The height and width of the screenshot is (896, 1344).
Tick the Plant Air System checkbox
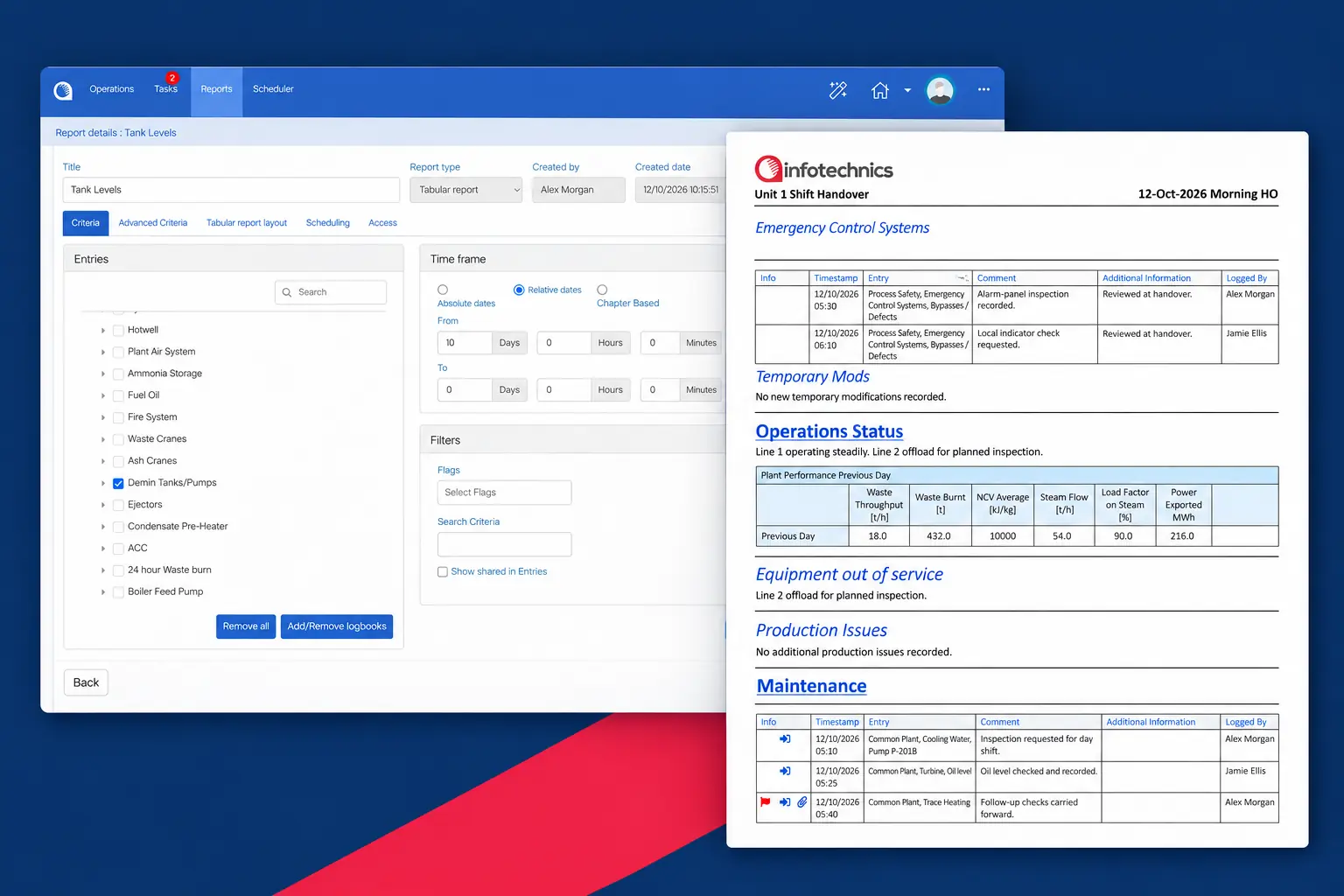point(118,352)
